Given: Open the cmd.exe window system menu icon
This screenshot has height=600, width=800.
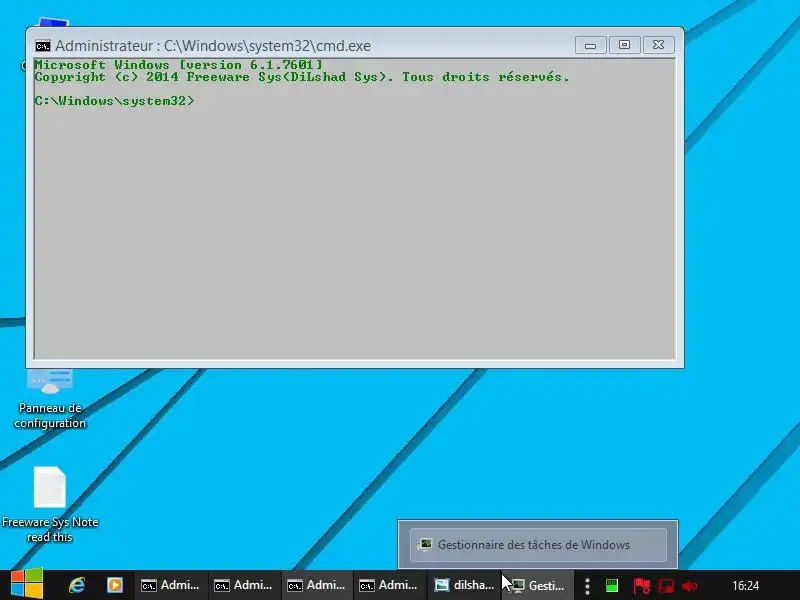Looking at the screenshot, I should tap(43, 46).
